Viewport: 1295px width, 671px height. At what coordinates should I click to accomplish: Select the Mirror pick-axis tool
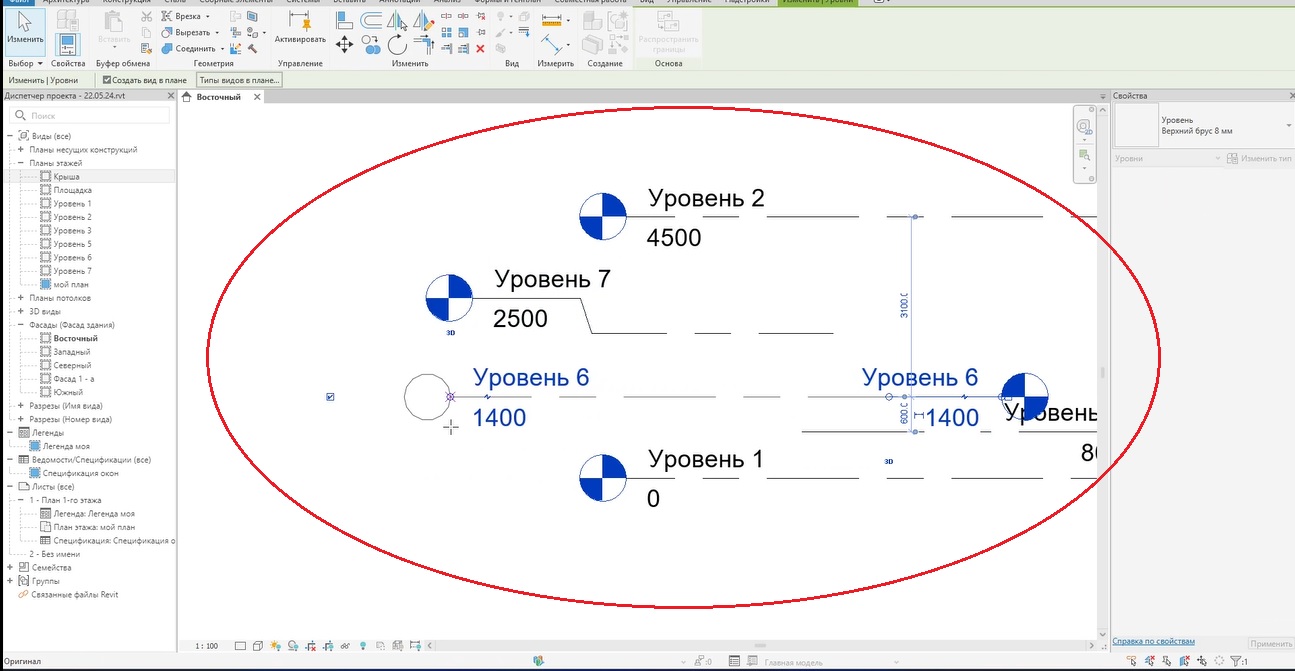[397, 21]
